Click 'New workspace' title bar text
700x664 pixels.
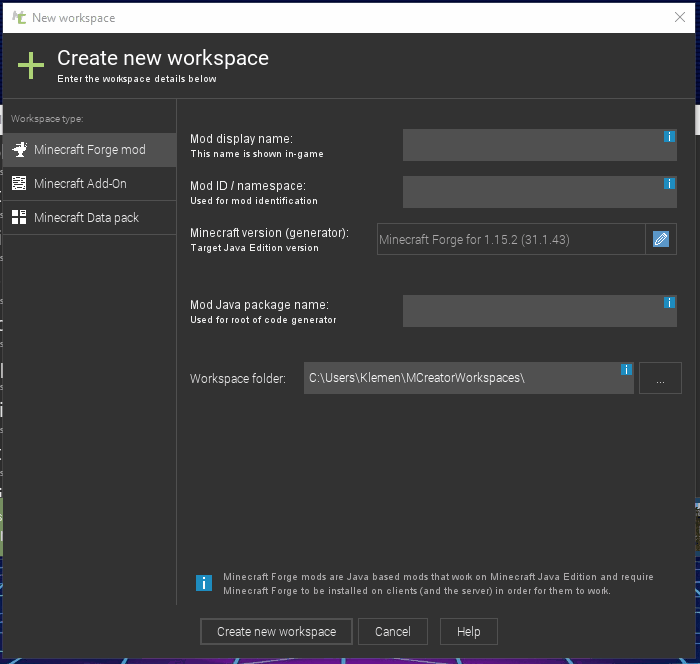pyautogui.click(x=74, y=18)
